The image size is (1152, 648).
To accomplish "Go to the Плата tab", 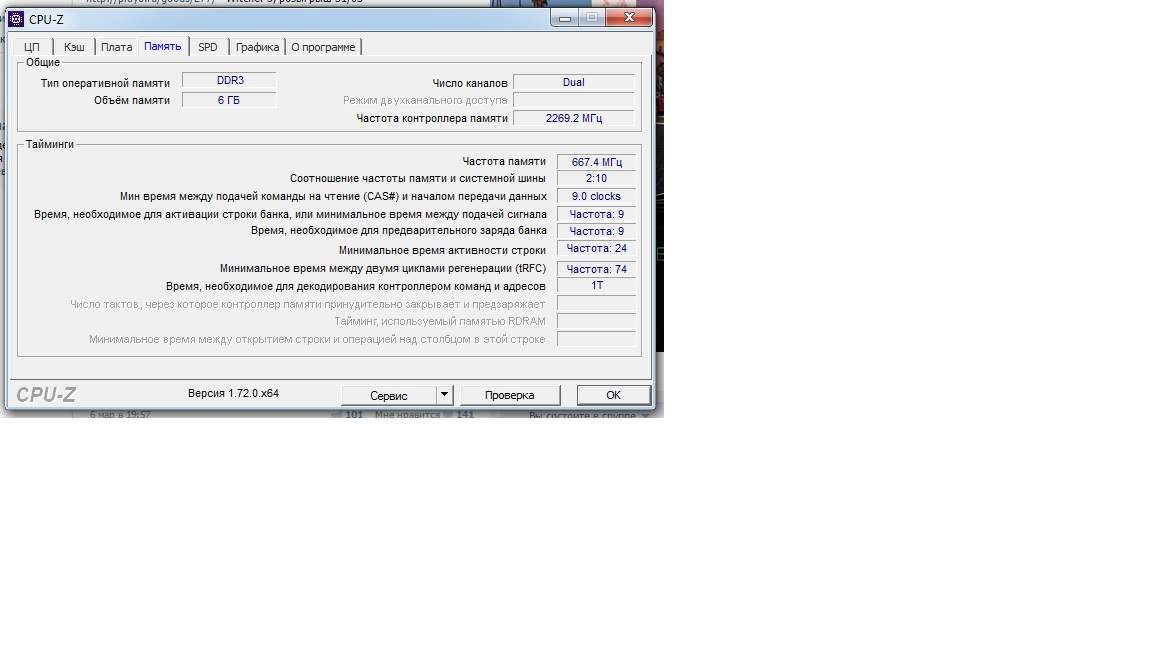I will point(116,47).
